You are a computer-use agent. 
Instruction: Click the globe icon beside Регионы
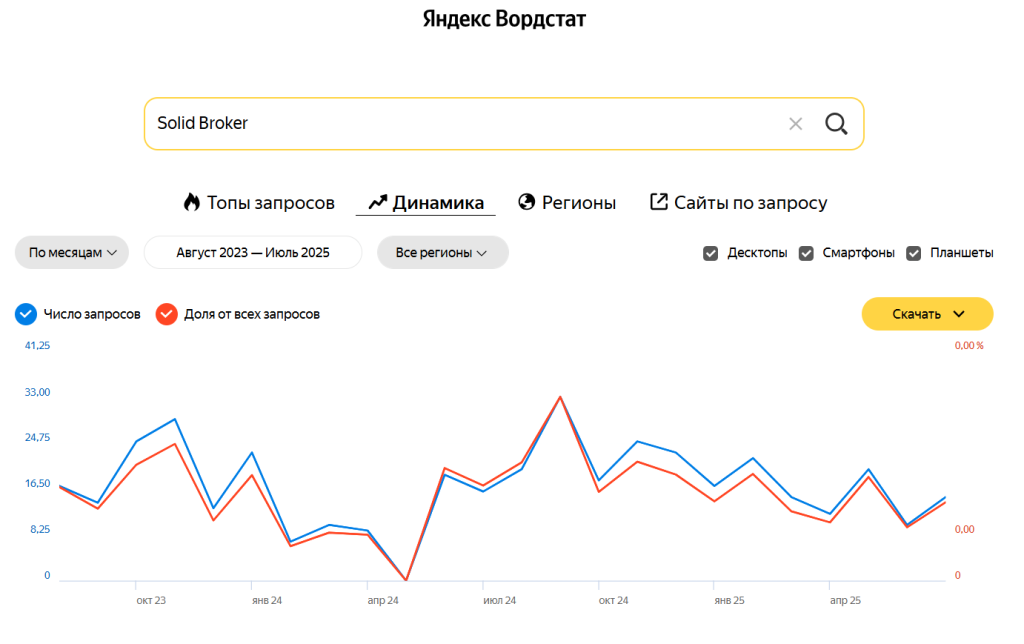click(x=527, y=202)
